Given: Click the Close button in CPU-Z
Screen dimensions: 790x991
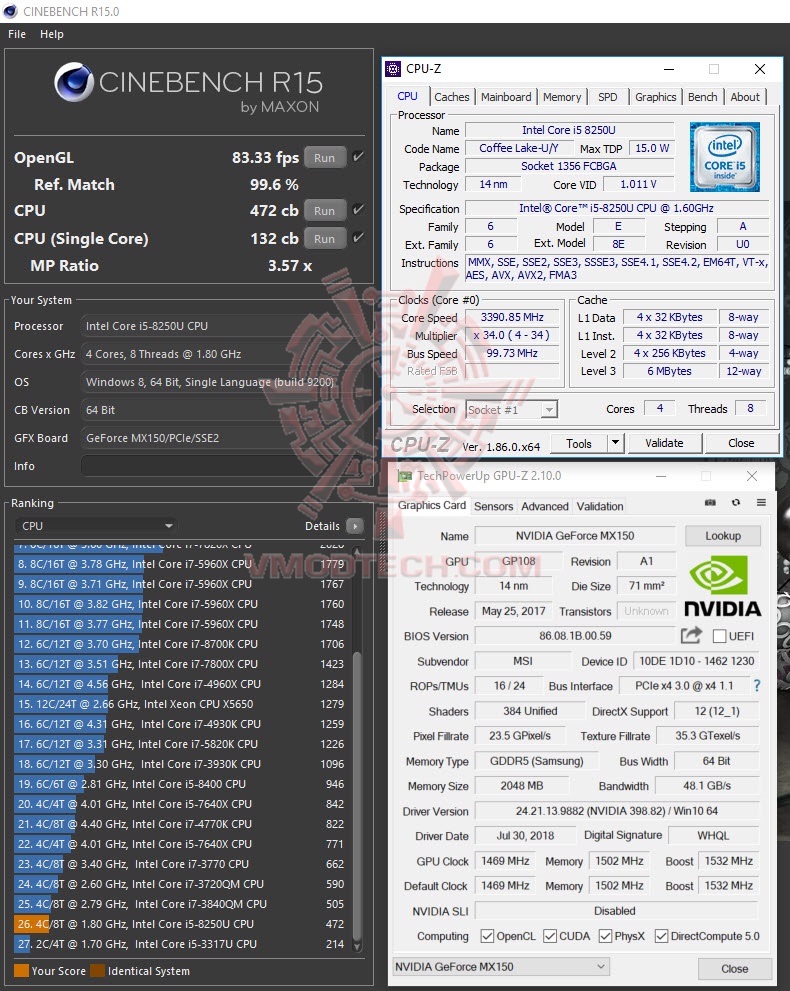Looking at the screenshot, I should (741, 443).
